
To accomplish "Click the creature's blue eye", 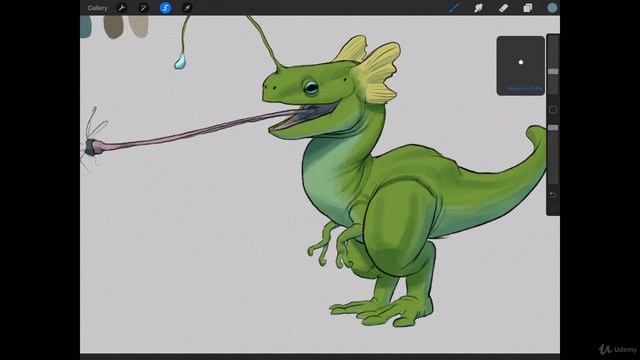I will pyautogui.click(x=311, y=87).
